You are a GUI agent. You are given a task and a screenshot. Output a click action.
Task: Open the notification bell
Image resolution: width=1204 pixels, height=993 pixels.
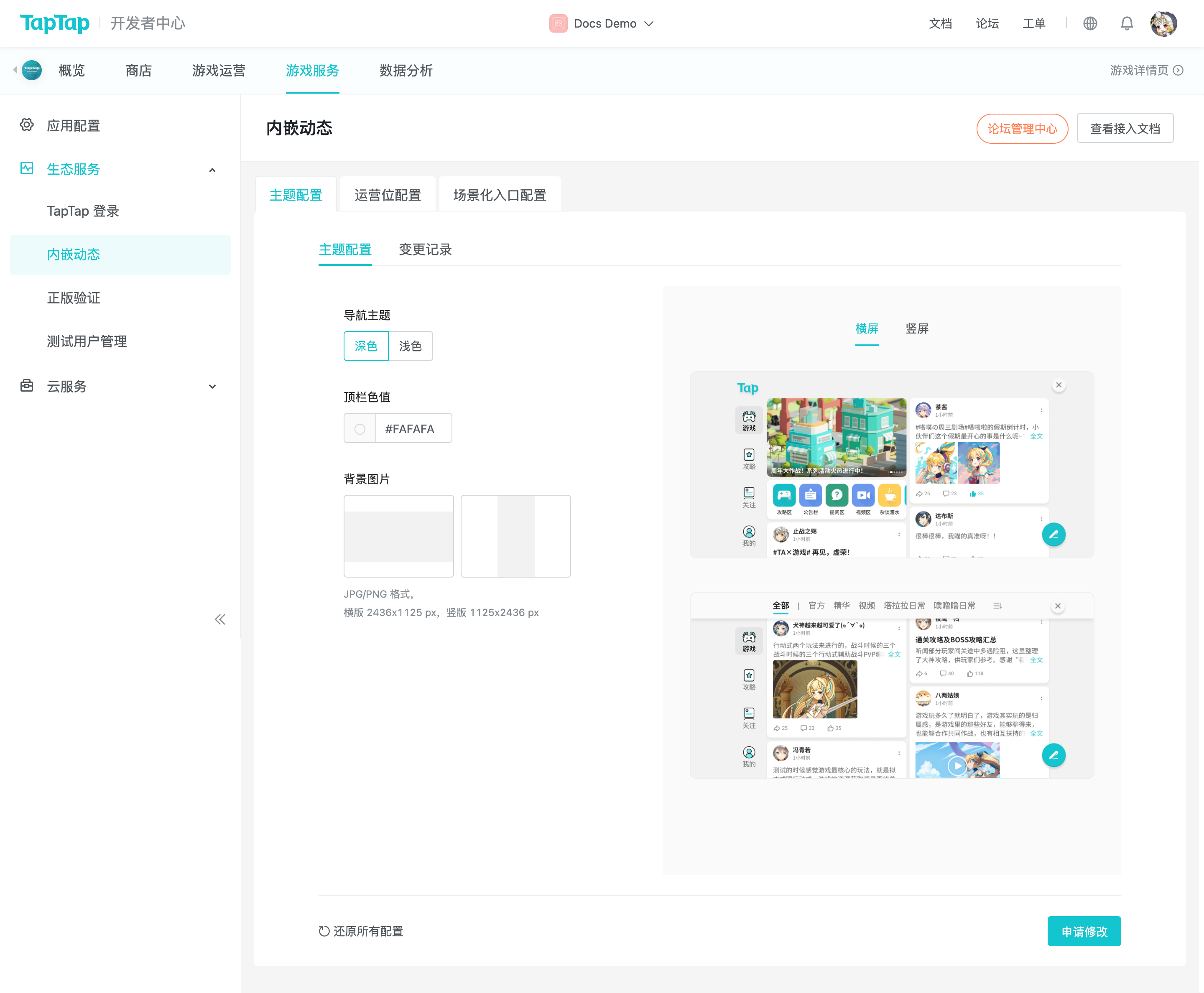[1127, 23]
